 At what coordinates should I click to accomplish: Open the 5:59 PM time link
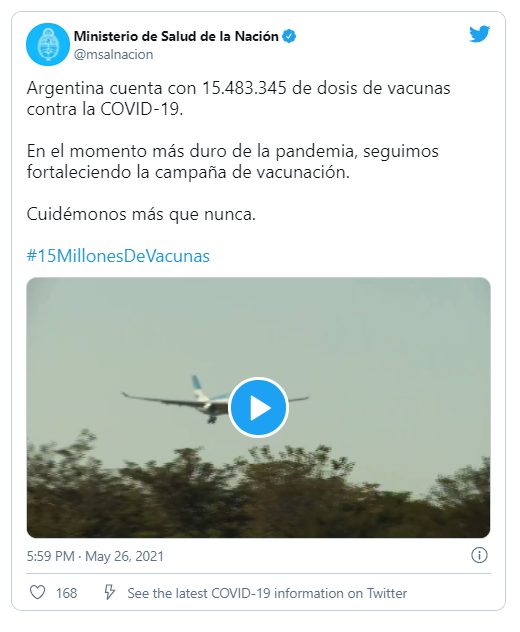pyautogui.click(x=50, y=556)
